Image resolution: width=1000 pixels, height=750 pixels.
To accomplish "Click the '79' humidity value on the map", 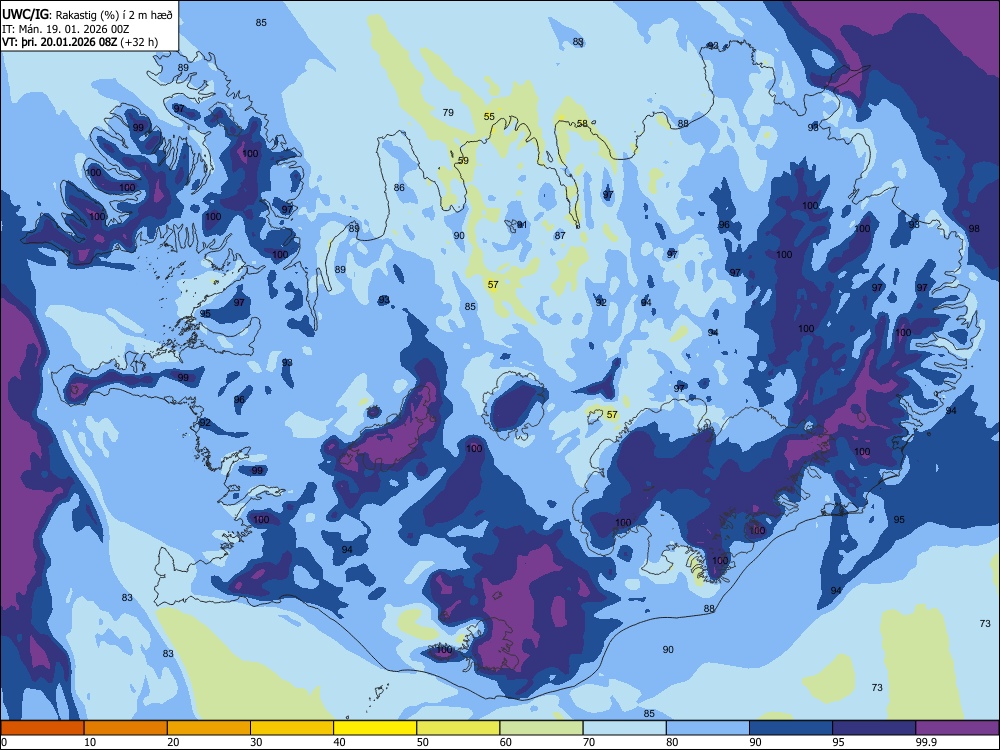I will [x=448, y=112].
